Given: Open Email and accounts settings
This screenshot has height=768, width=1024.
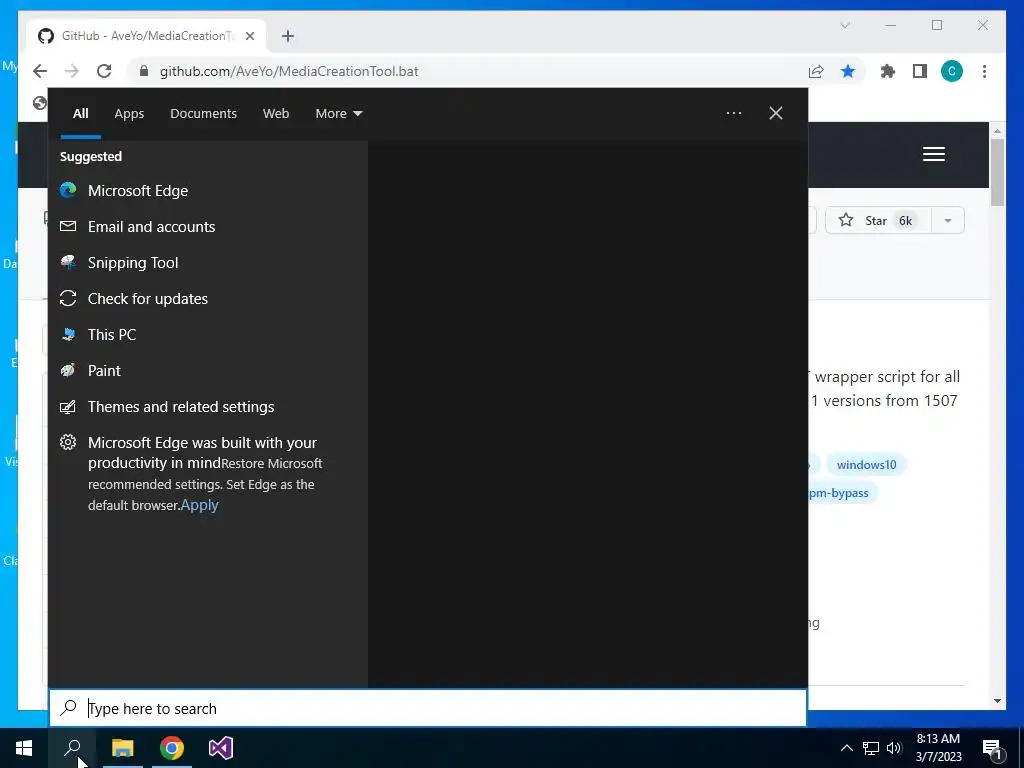Looking at the screenshot, I should (208, 227).
